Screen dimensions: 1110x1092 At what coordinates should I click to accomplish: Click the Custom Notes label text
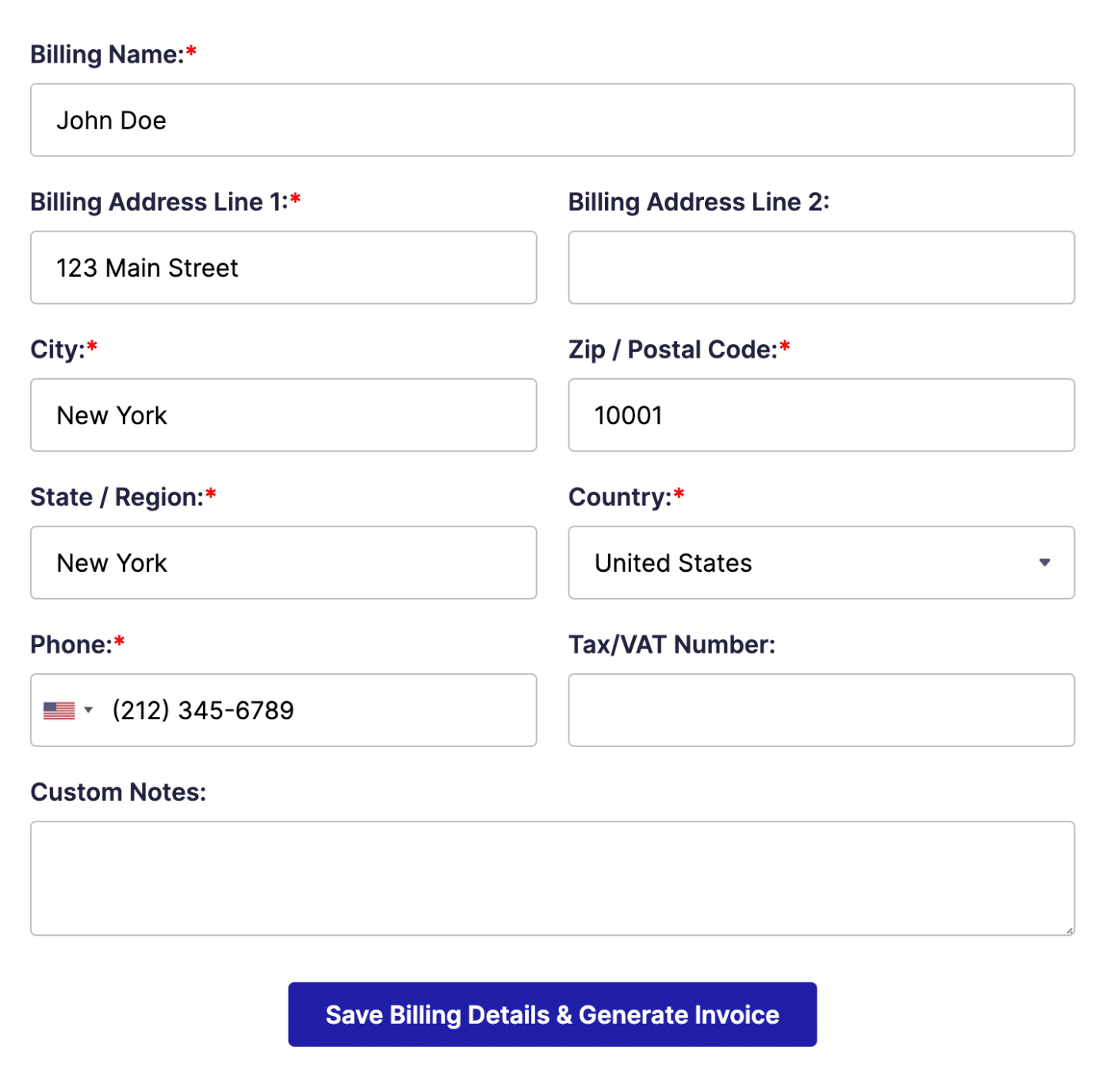(117, 791)
